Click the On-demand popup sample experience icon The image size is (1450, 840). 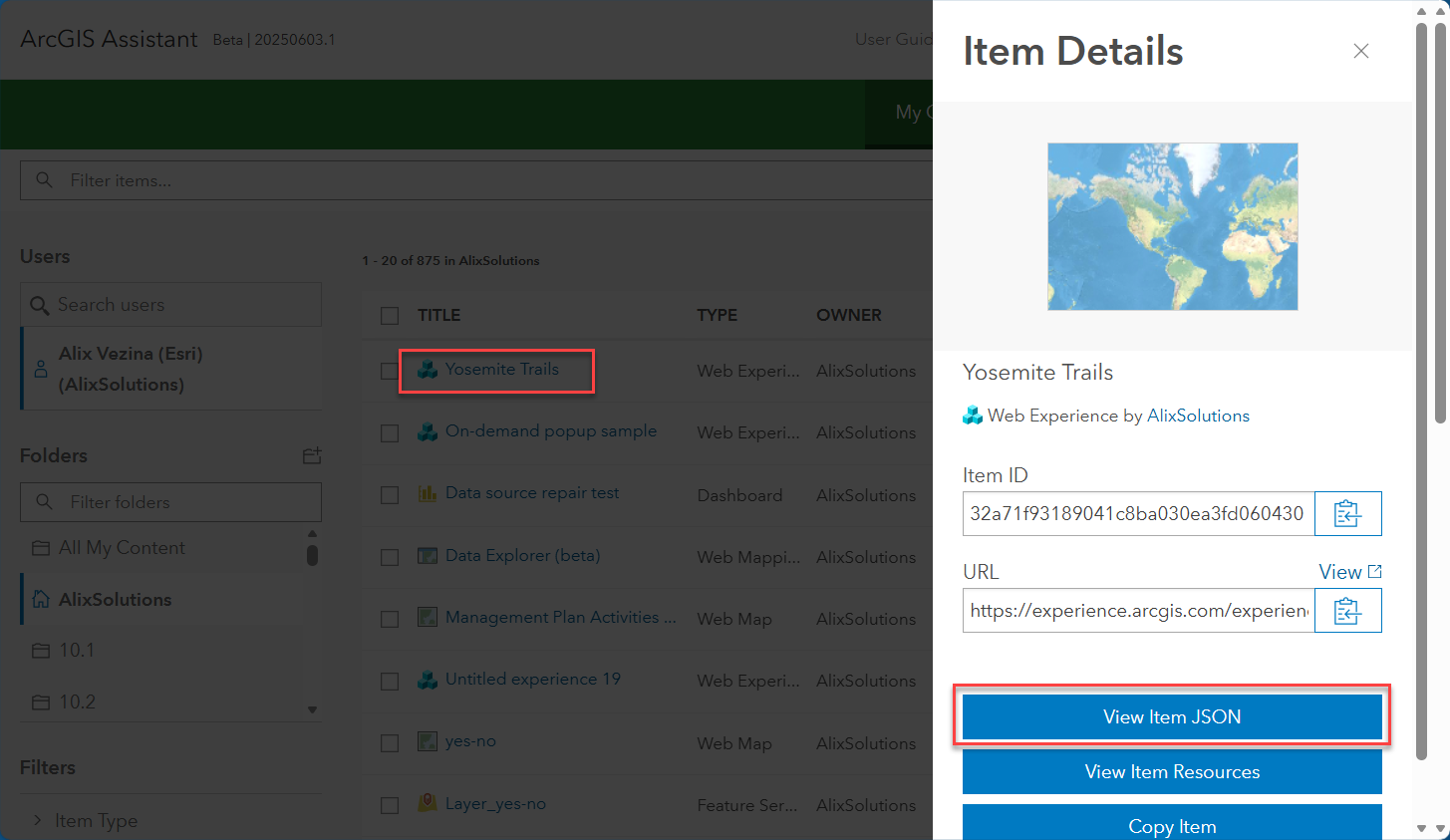coord(428,431)
